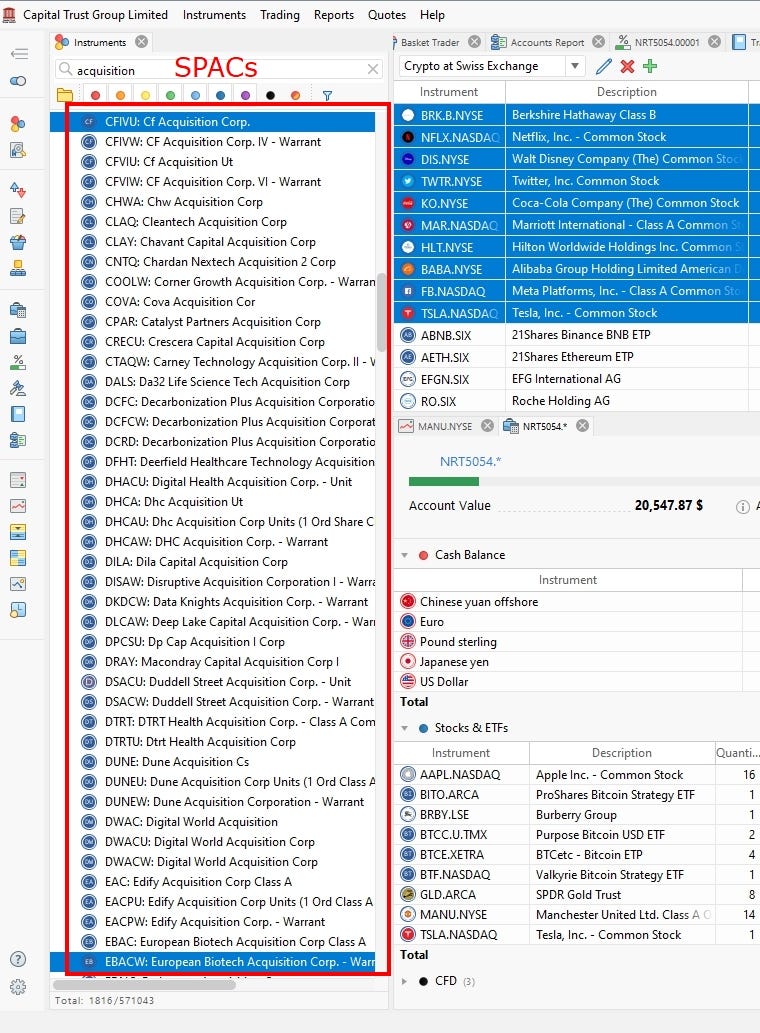Image resolution: width=760 pixels, height=1033 pixels.
Task: Select BITO.ARCA in Stocks & ETFs table
Action: (x=577, y=795)
